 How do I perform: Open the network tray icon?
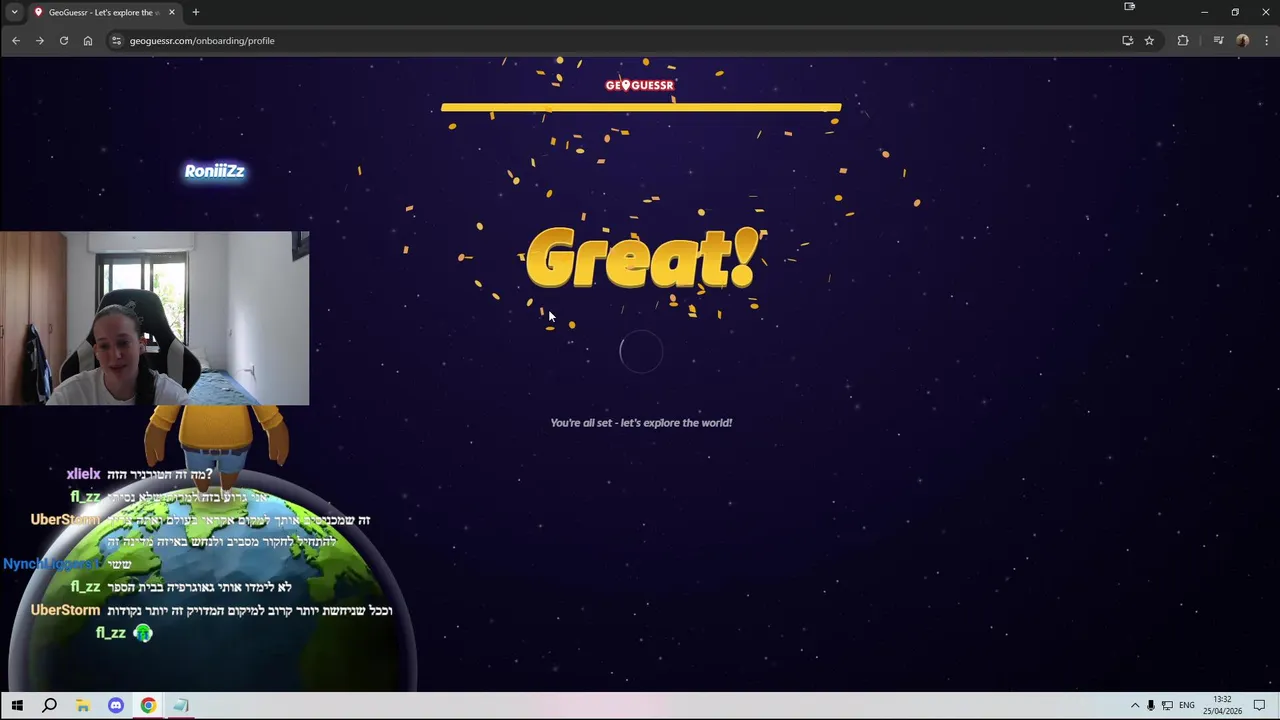[1167, 706]
